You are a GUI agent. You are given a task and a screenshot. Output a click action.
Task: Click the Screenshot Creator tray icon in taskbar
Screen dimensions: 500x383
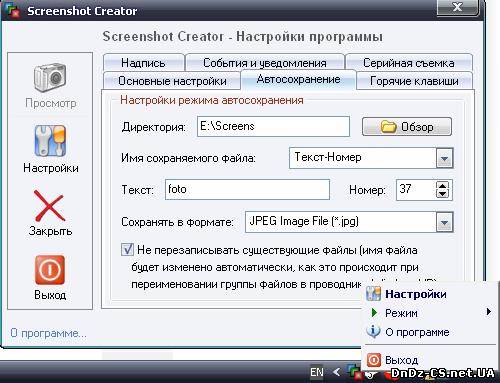pos(355,372)
